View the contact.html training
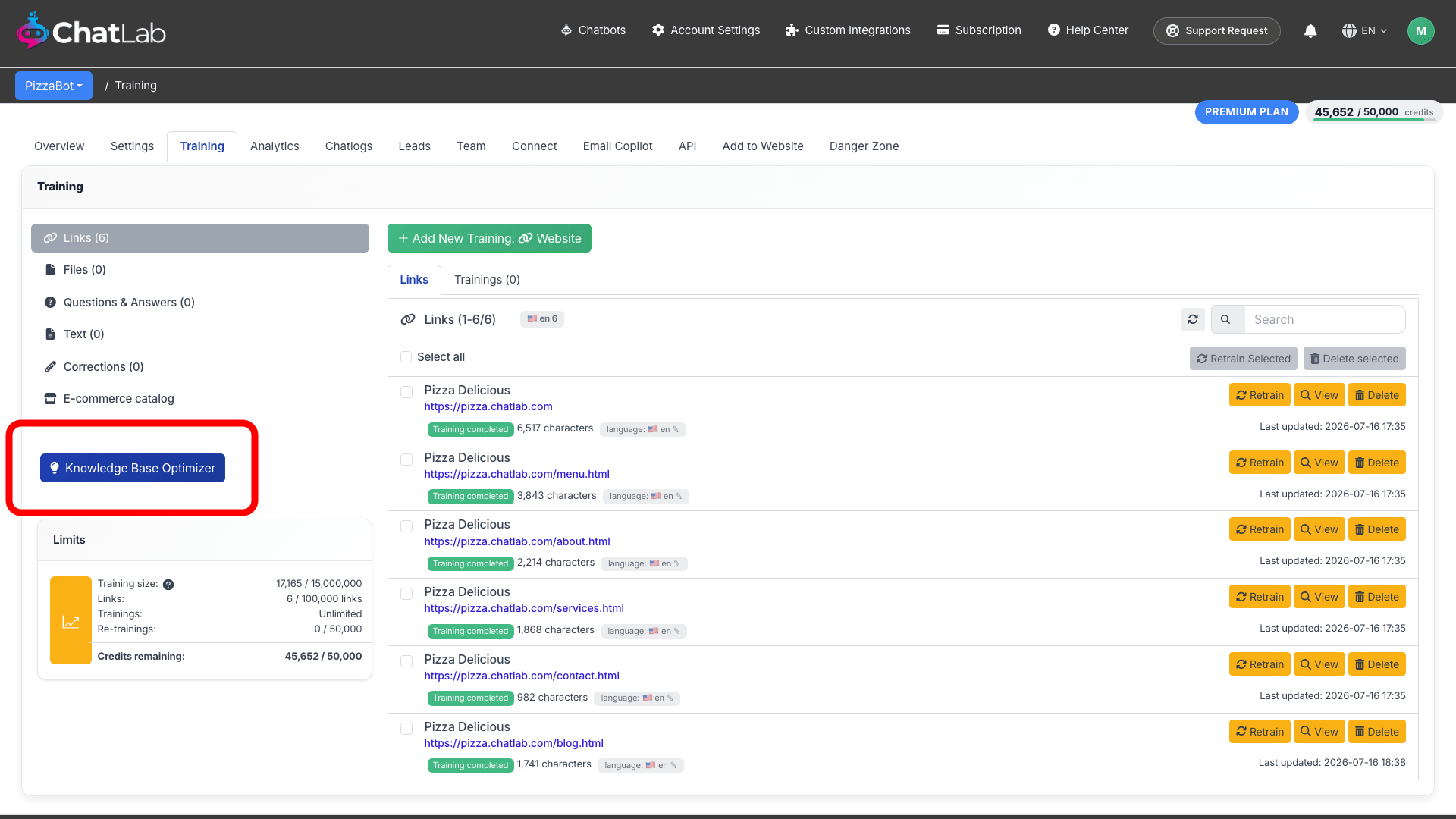 point(1319,664)
